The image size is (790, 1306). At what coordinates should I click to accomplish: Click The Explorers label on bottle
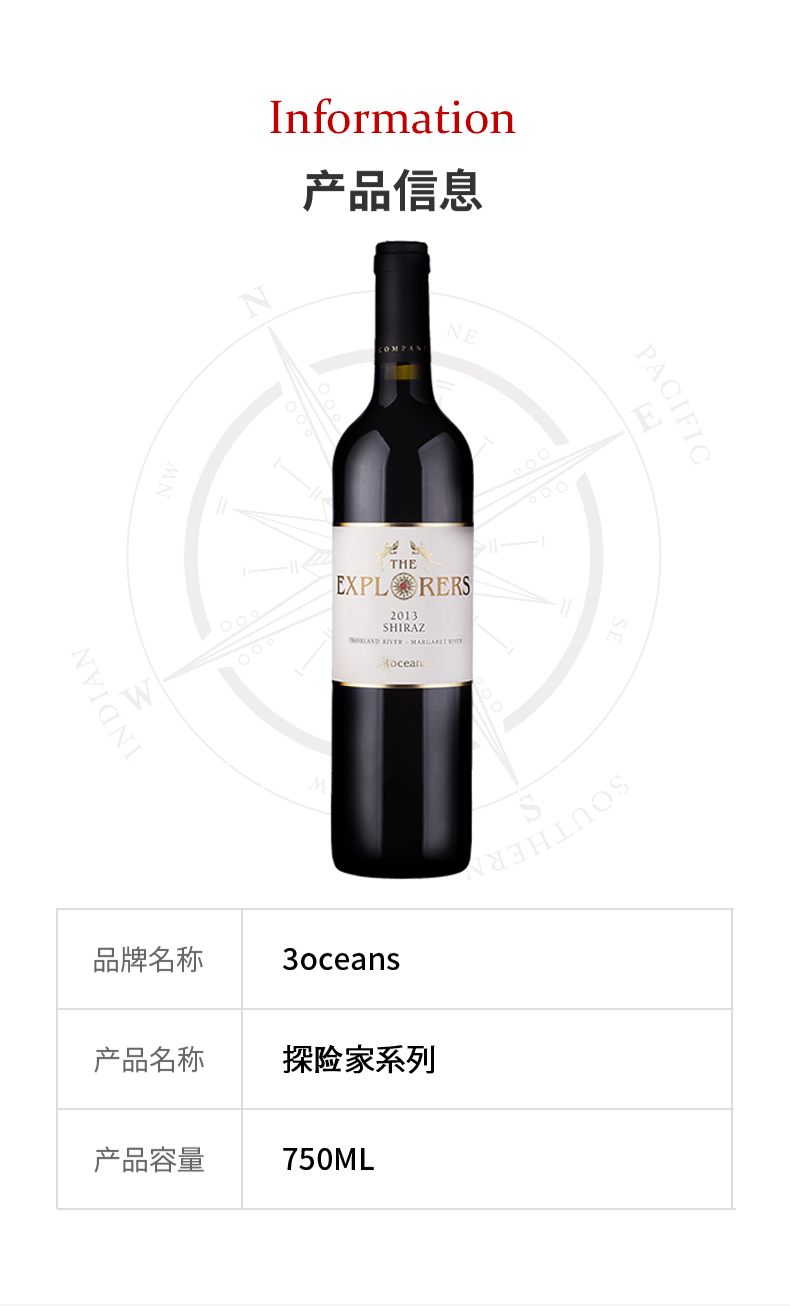pyautogui.click(x=402, y=578)
